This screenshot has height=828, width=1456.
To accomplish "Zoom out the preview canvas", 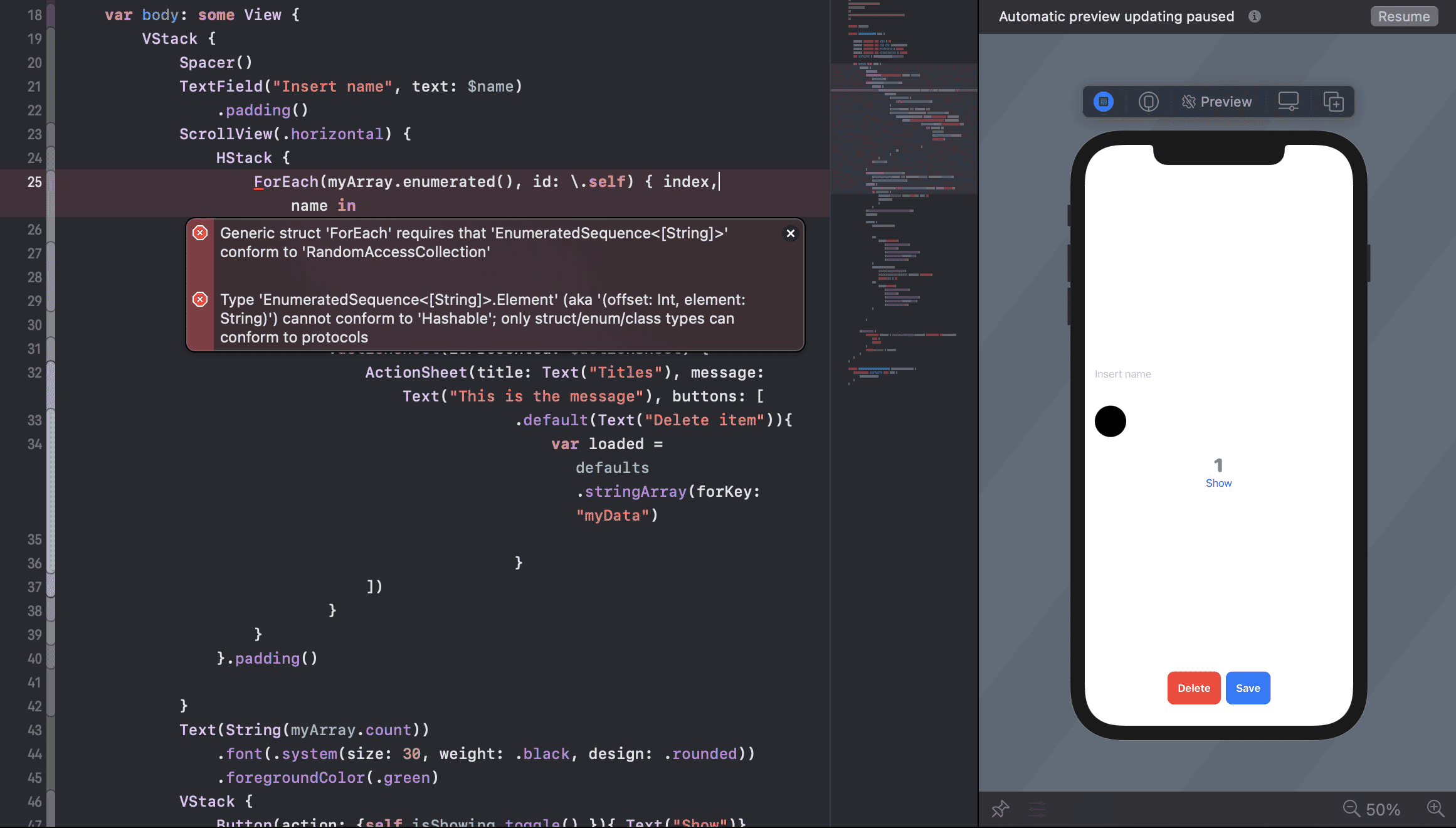I will (x=1351, y=809).
